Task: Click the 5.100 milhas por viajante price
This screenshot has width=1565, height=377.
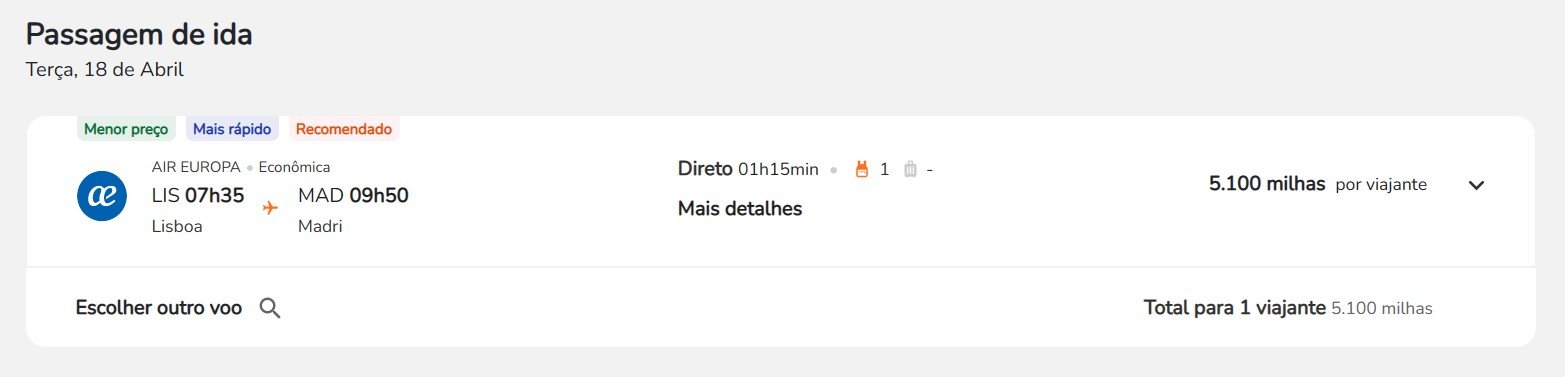Action: tap(1318, 184)
